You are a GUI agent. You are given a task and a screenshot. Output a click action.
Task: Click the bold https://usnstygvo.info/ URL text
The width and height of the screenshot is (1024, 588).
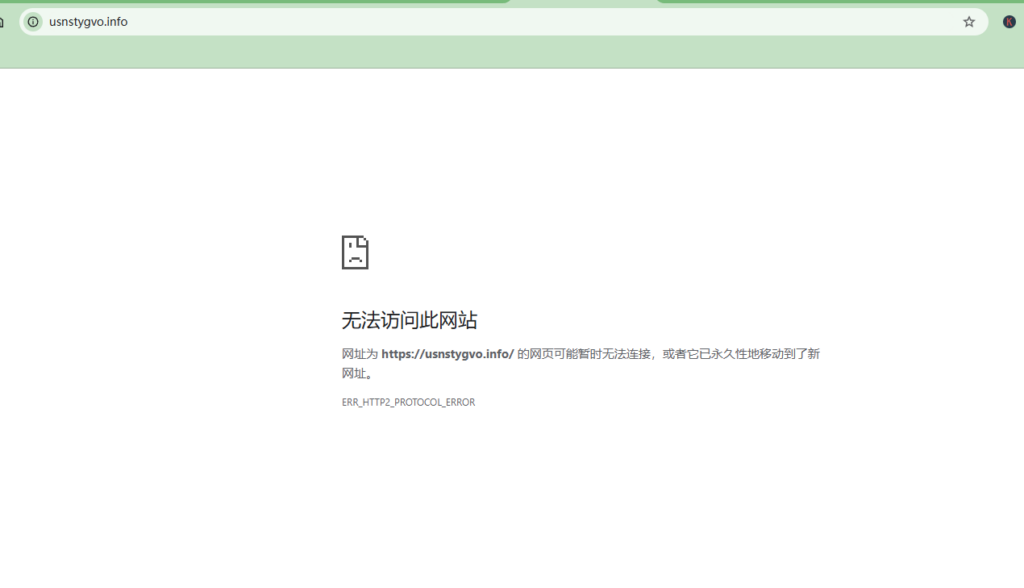[447, 354]
